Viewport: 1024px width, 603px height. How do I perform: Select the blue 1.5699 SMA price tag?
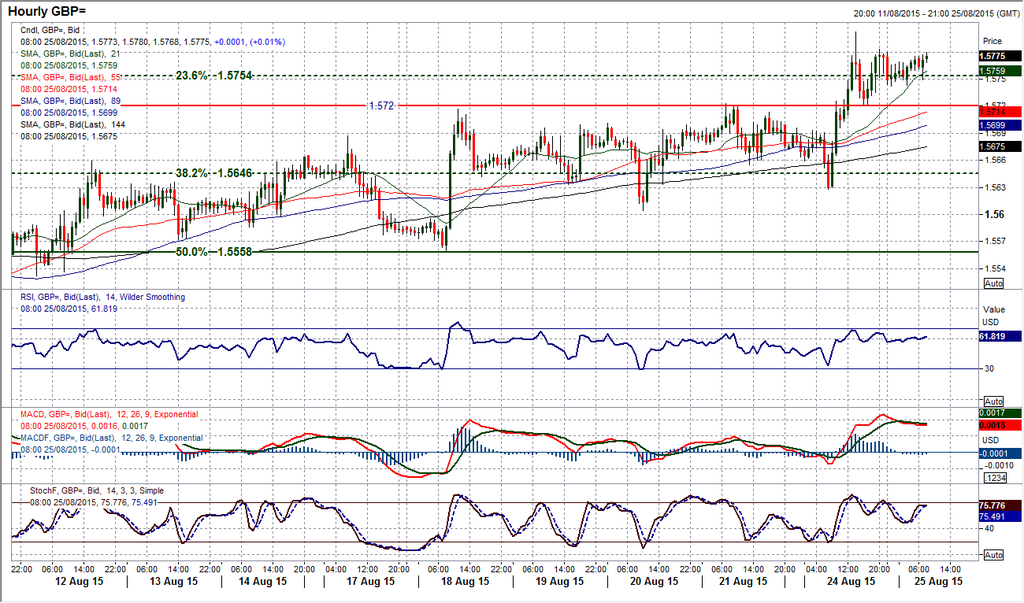pos(1000,125)
